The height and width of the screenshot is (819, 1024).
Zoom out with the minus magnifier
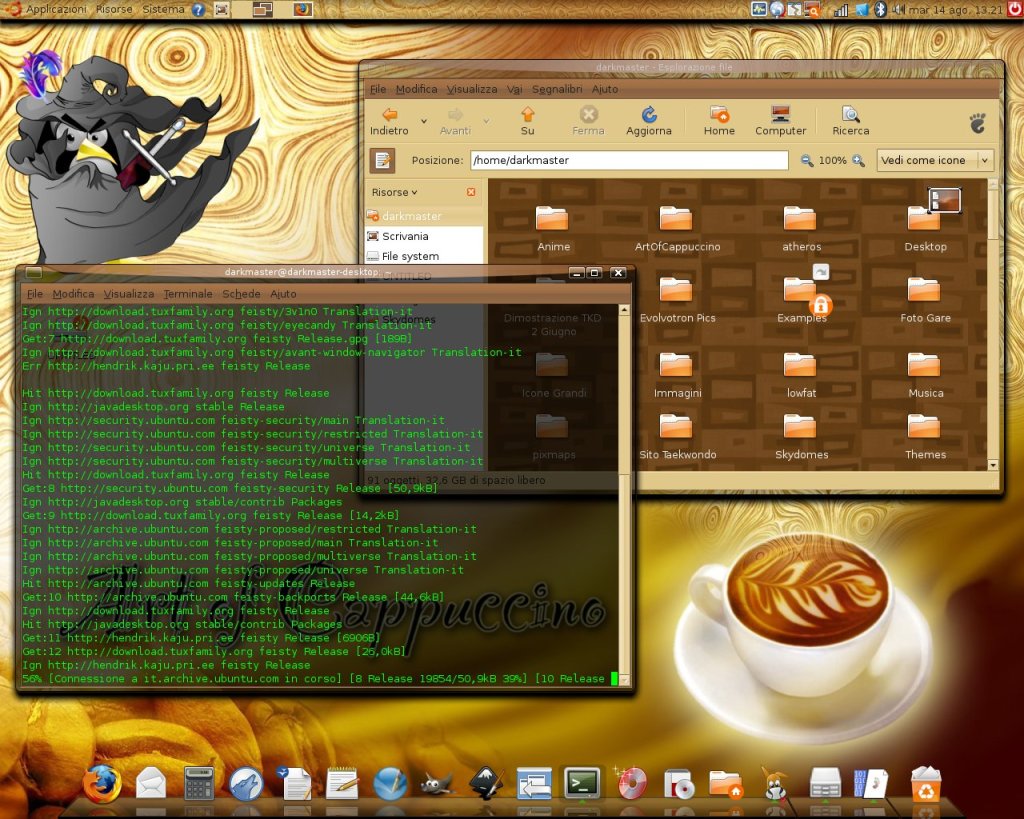click(x=807, y=160)
